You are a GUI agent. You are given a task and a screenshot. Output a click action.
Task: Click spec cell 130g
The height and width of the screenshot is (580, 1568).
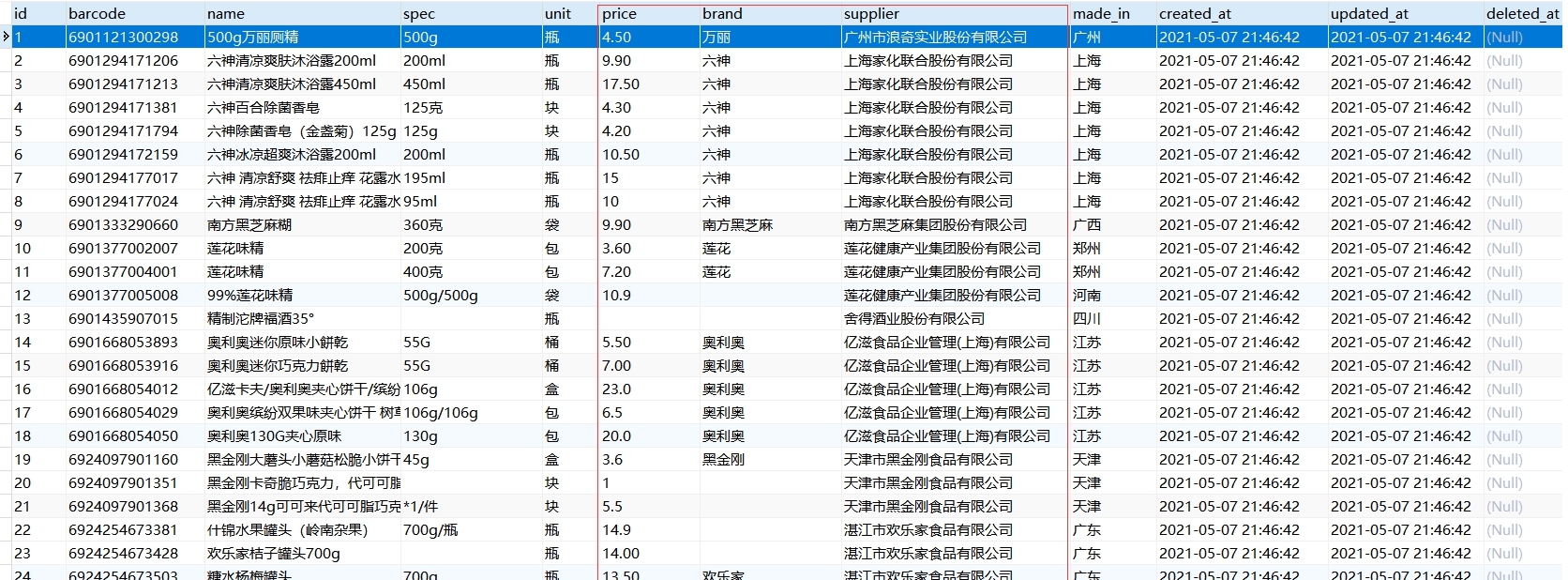(471, 435)
